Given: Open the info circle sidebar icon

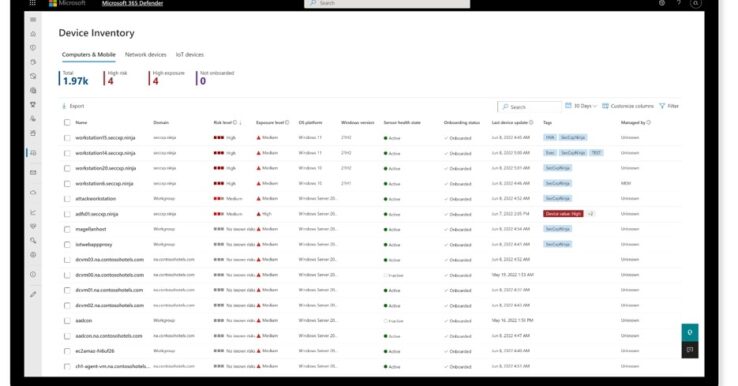Looking at the screenshot, I should pos(33,274).
